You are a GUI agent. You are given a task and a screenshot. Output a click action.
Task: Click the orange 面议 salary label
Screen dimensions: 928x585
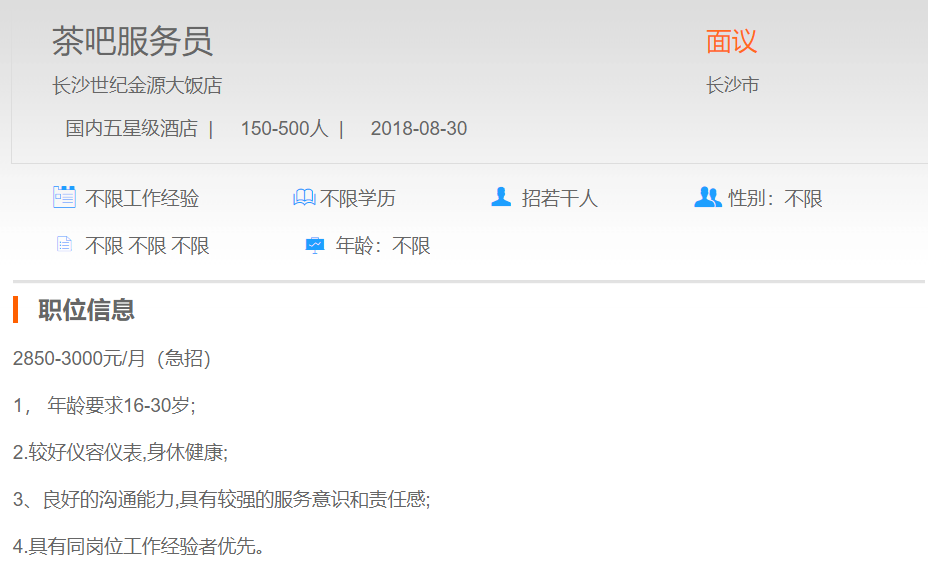coord(731,41)
